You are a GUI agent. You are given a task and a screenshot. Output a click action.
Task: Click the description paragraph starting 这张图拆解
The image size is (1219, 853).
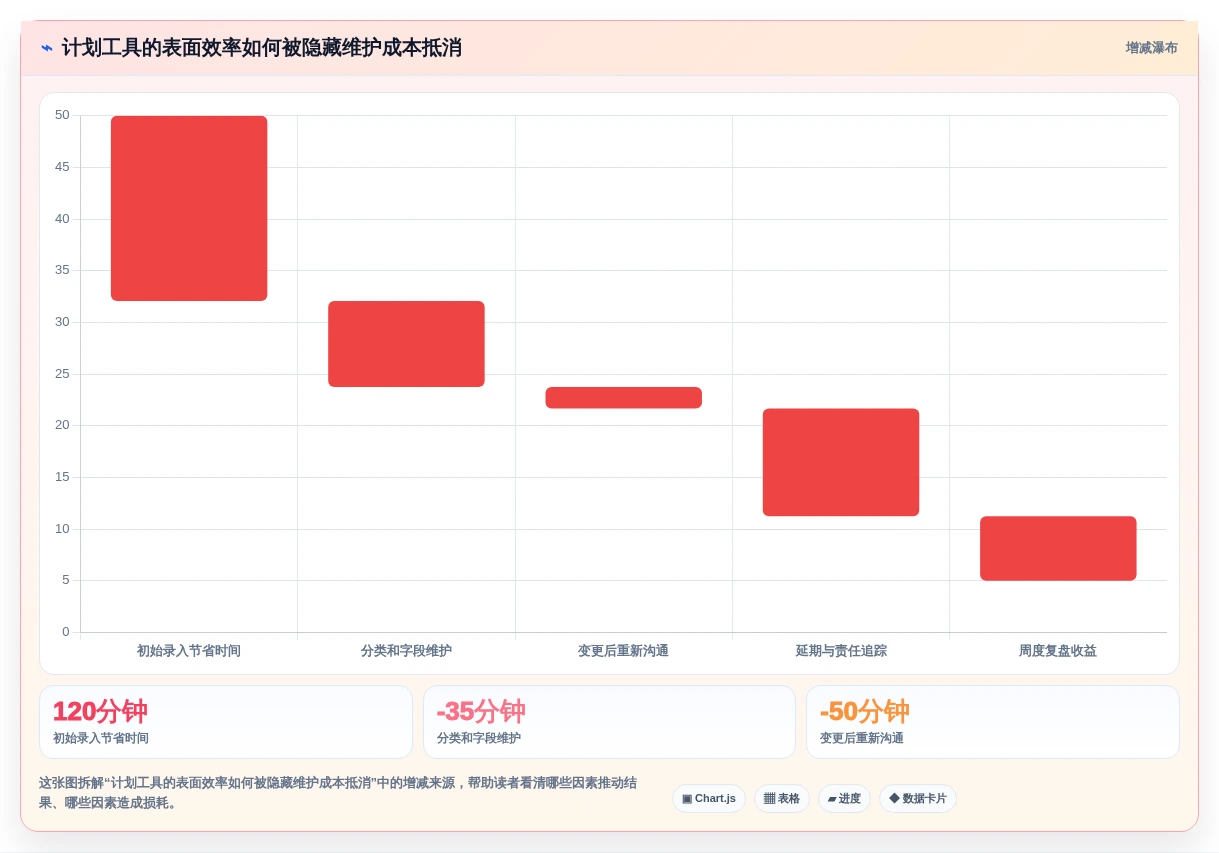click(x=338, y=793)
